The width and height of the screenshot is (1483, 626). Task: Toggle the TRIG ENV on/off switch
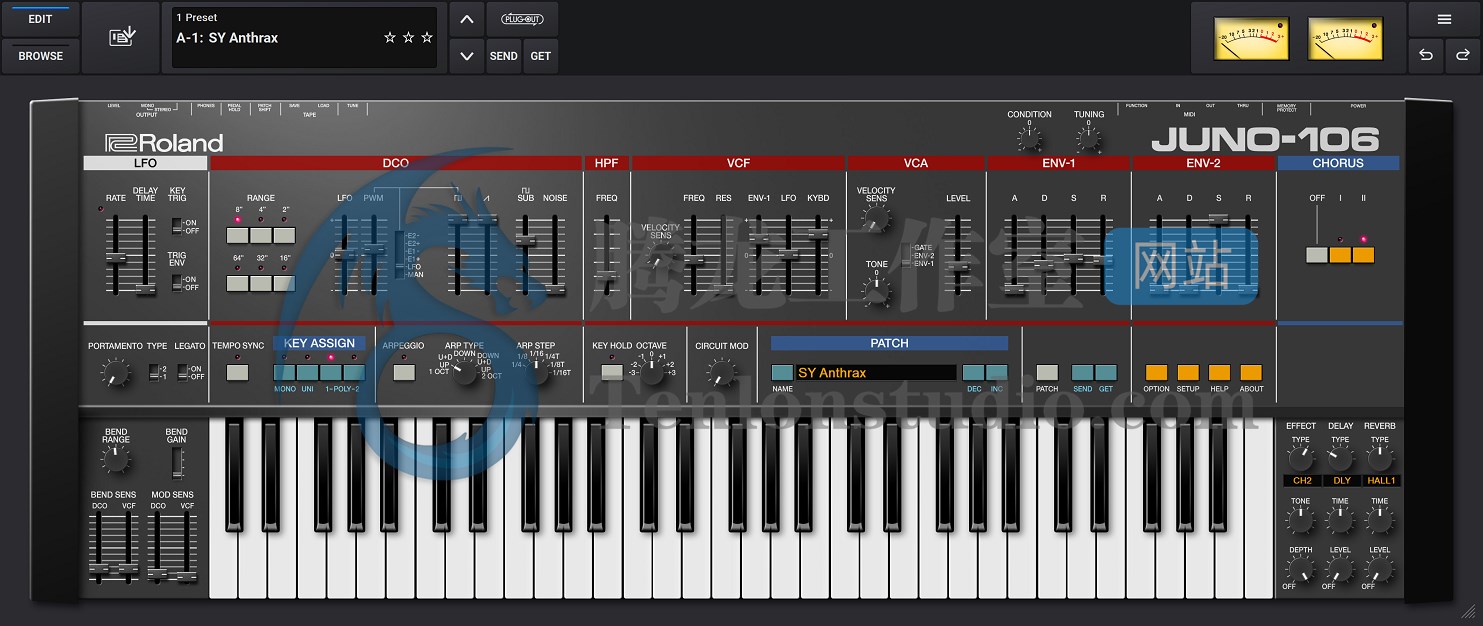[176, 283]
